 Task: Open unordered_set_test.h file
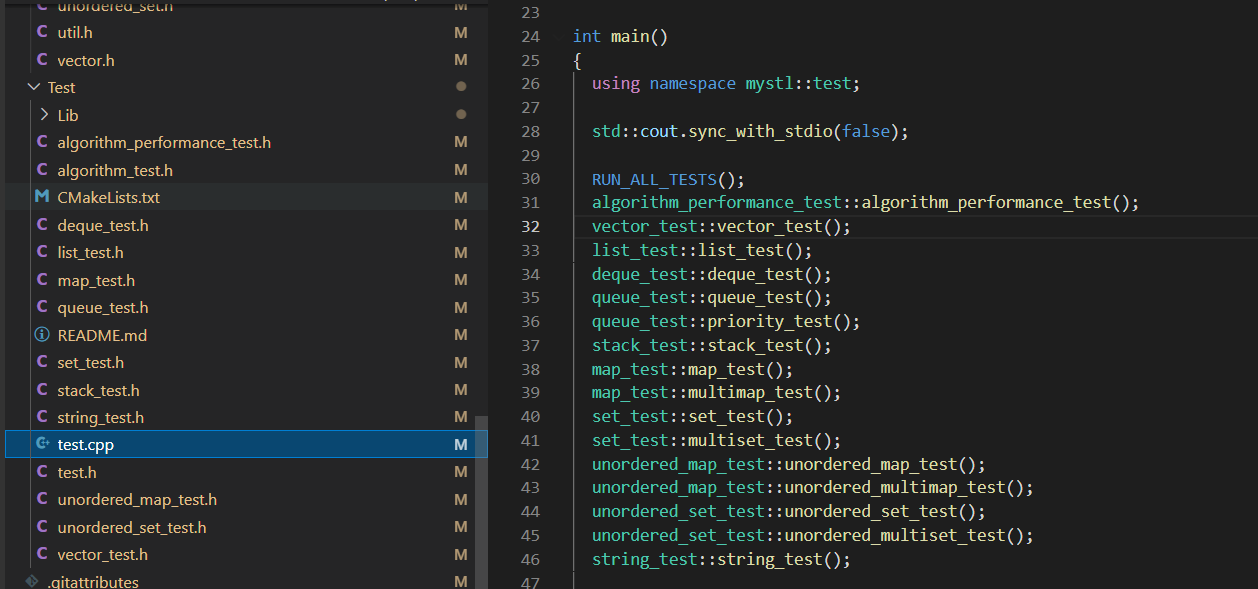point(132,527)
